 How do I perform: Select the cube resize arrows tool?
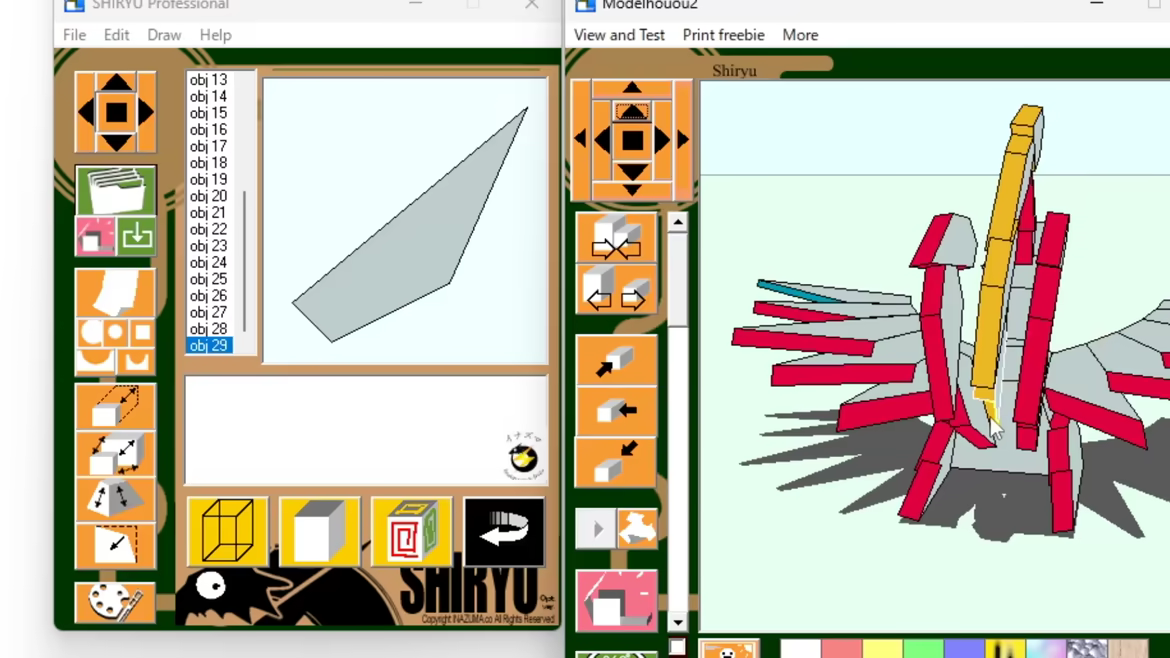(x=115, y=454)
